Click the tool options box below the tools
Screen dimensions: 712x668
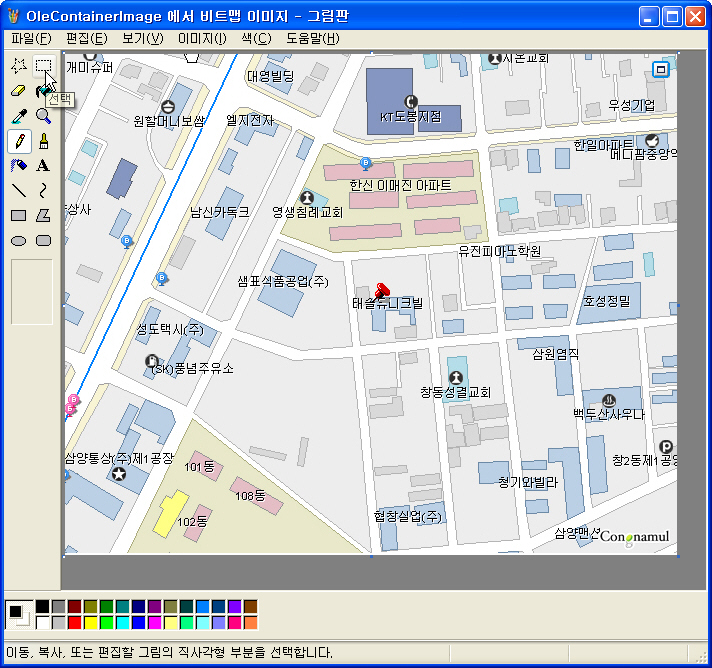[32, 292]
